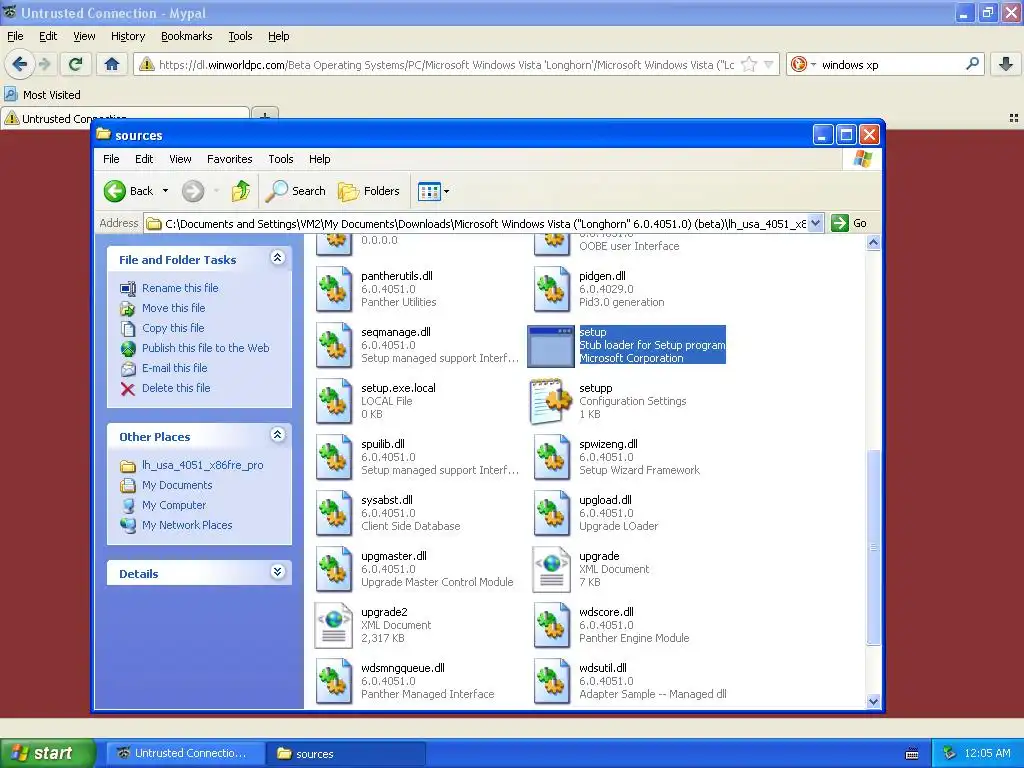Click the file list scroll up arrow

[x=873, y=243]
